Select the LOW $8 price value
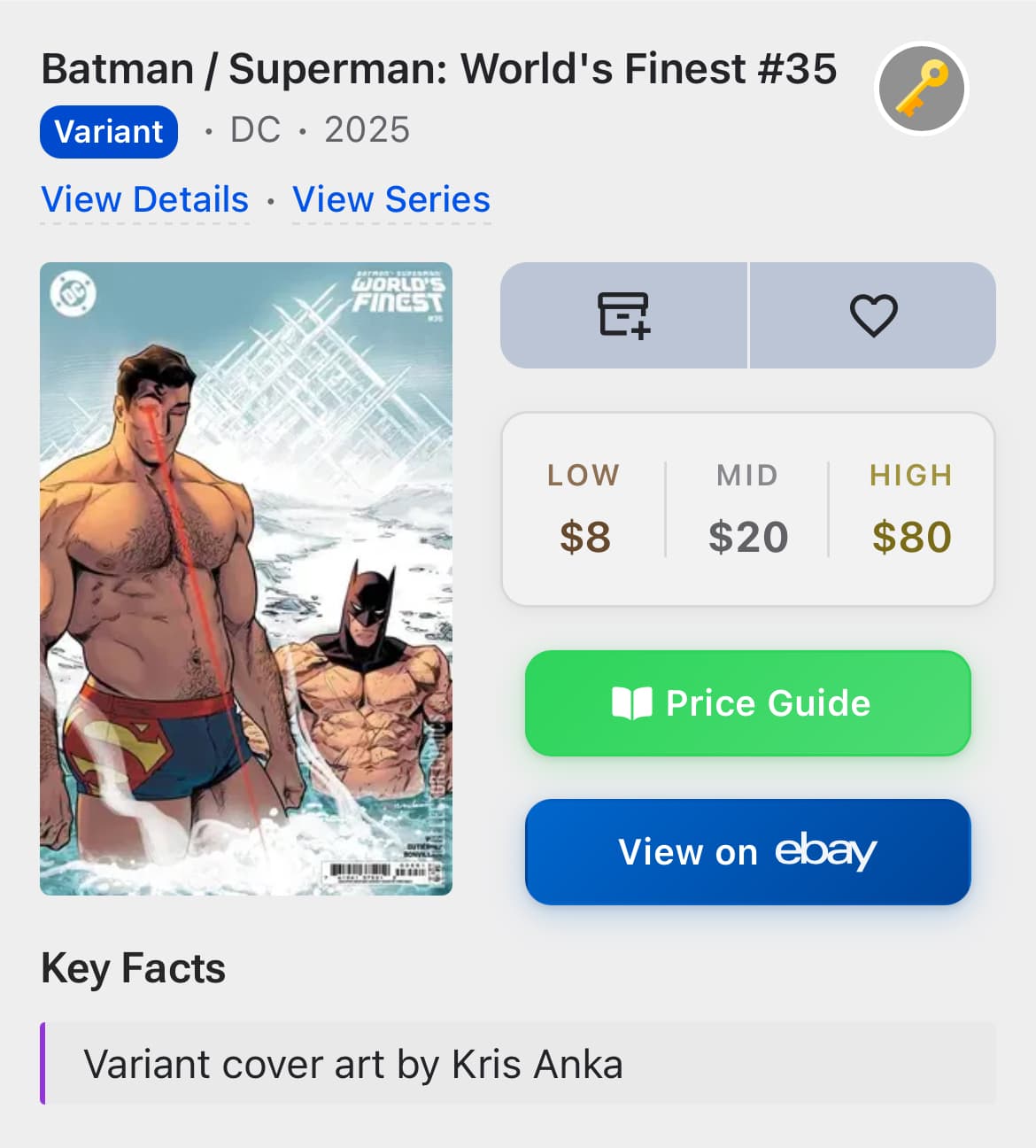The image size is (1036, 1148). (x=584, y=537)
